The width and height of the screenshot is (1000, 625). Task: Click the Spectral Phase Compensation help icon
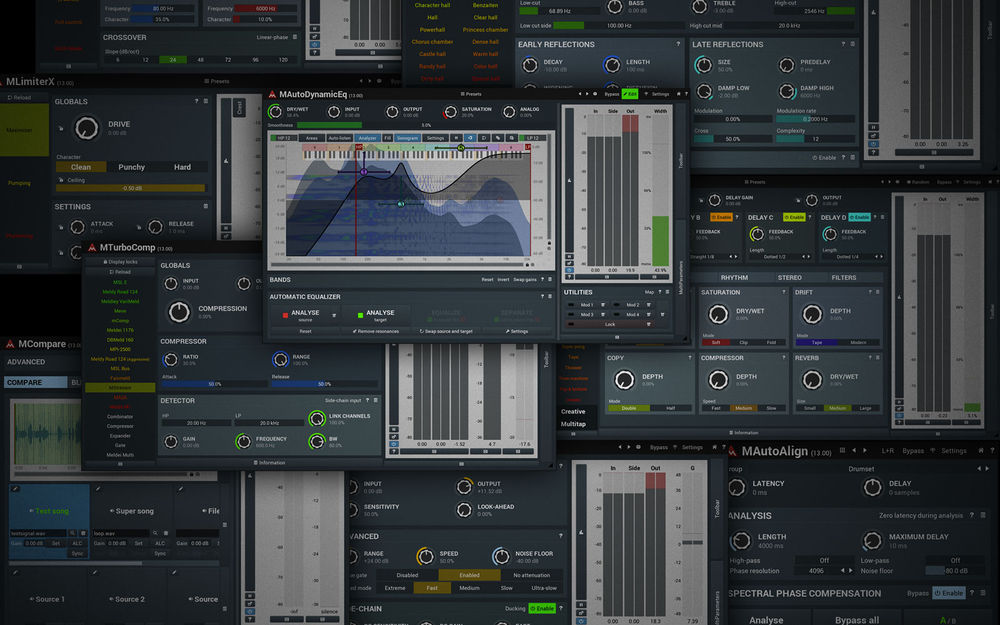pos(972,593)
